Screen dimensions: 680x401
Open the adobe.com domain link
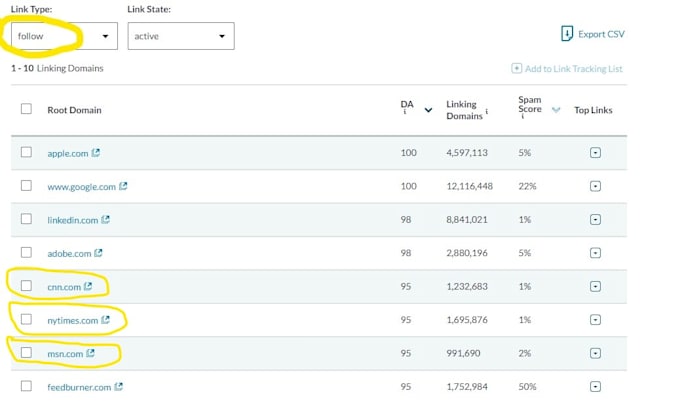click(x=69, y=253)
